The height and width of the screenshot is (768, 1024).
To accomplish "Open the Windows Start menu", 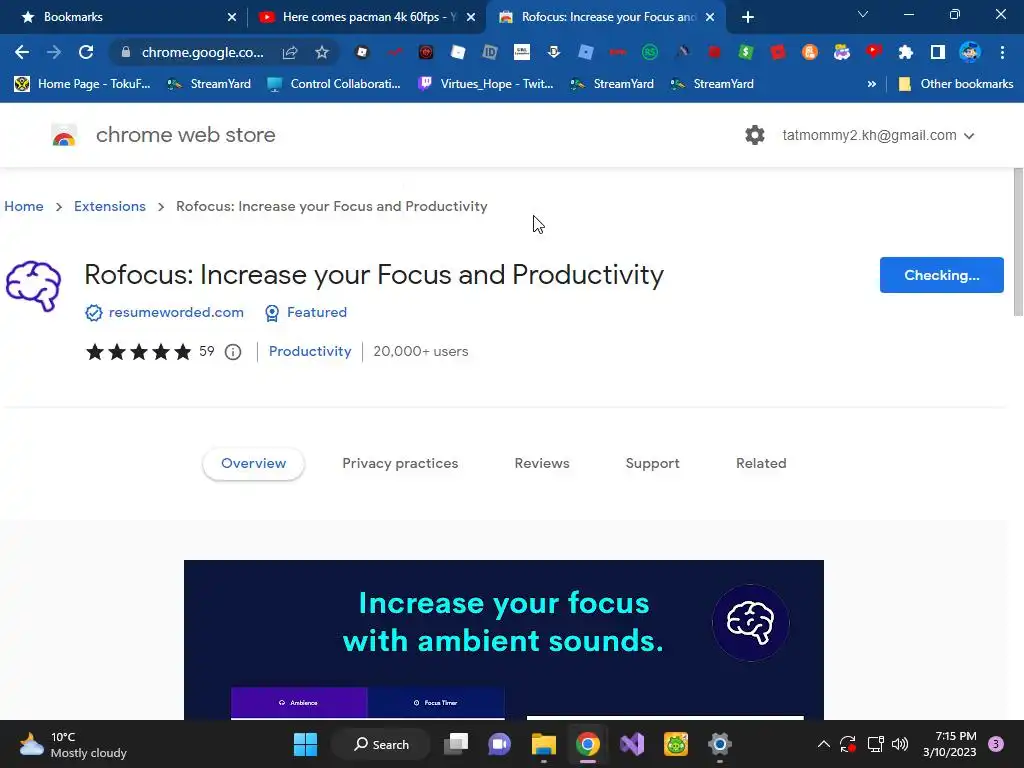I will [306, 744].
